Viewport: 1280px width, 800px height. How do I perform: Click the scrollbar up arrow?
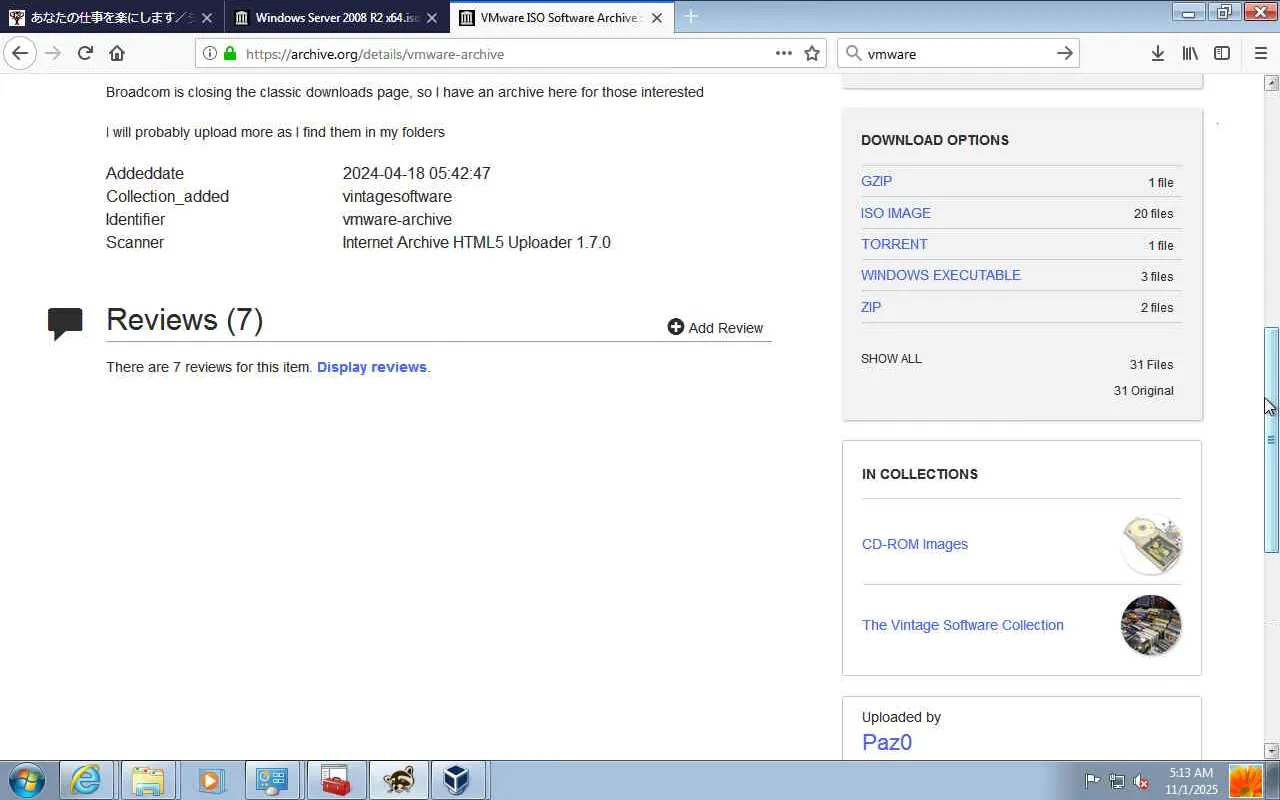pos(1272,82)
